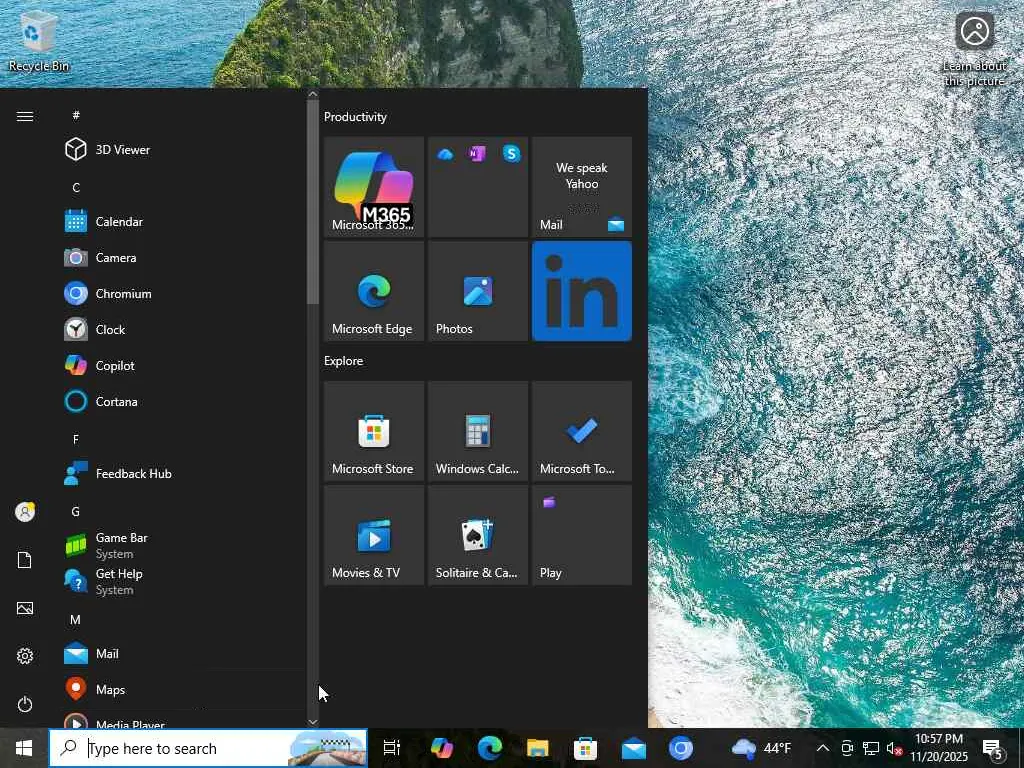This screenshot has height=768, width=1024.
Task: Open the OneDrive, OneNote, Skype folder tile
Action: (x=477, y=187)
